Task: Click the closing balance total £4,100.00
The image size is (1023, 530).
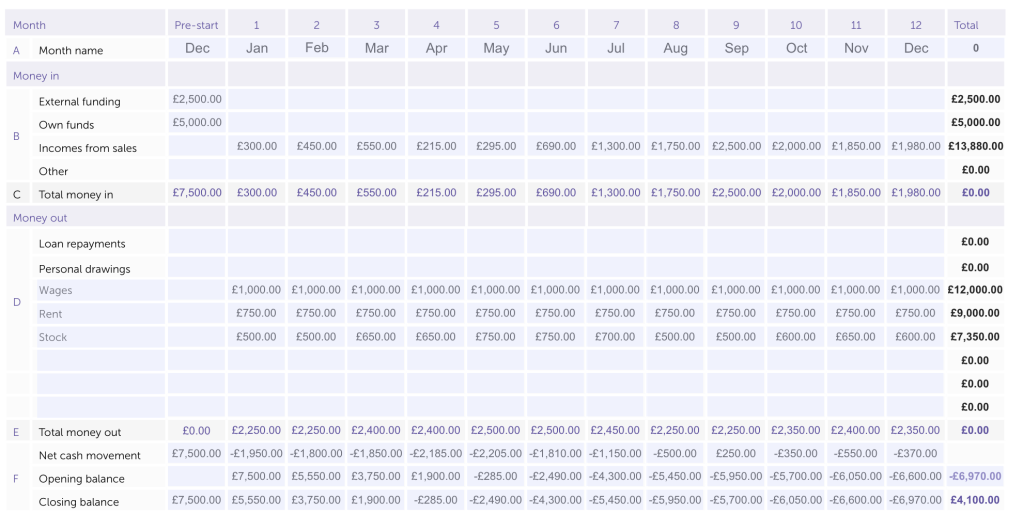Action: tap(975, 501)
